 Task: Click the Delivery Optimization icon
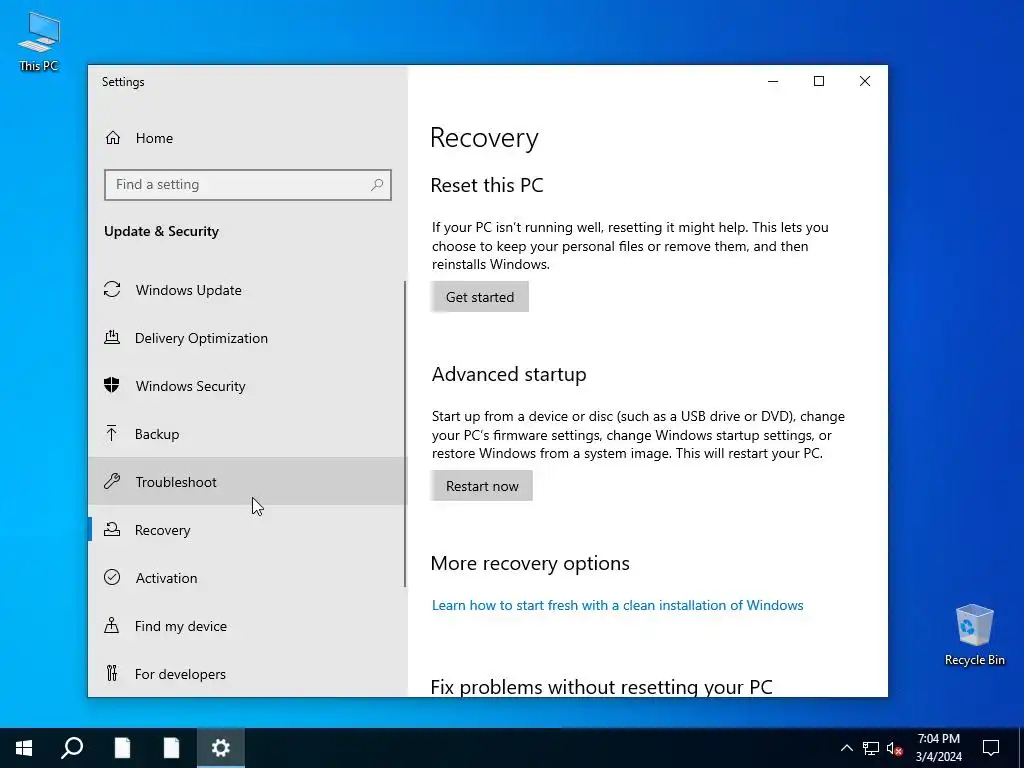click(x=112, y=338)
